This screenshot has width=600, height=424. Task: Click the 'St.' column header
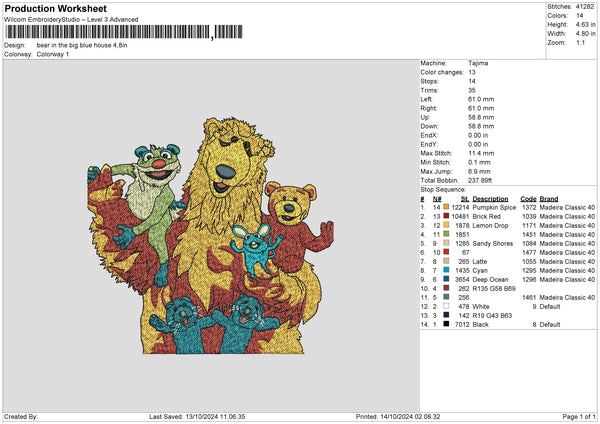pos(465,199)
